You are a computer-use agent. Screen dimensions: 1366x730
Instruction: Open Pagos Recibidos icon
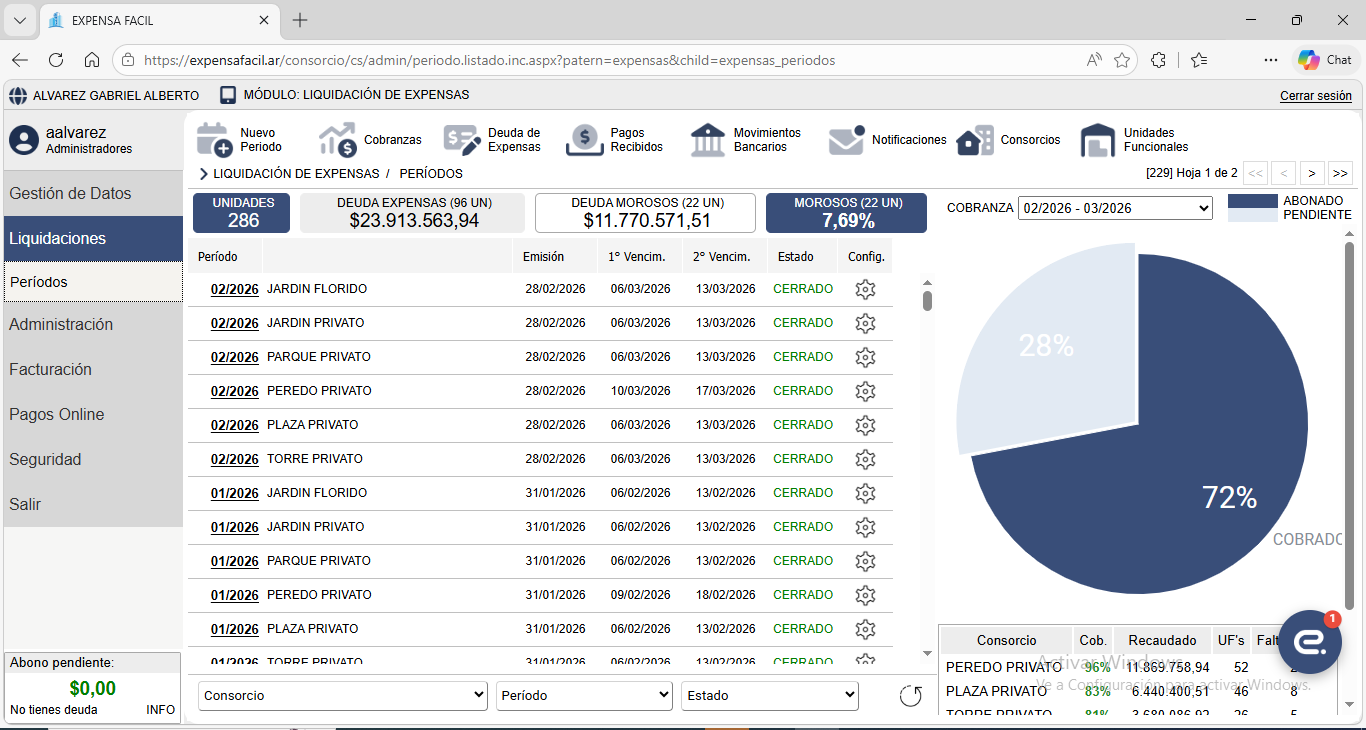(585, 140)
